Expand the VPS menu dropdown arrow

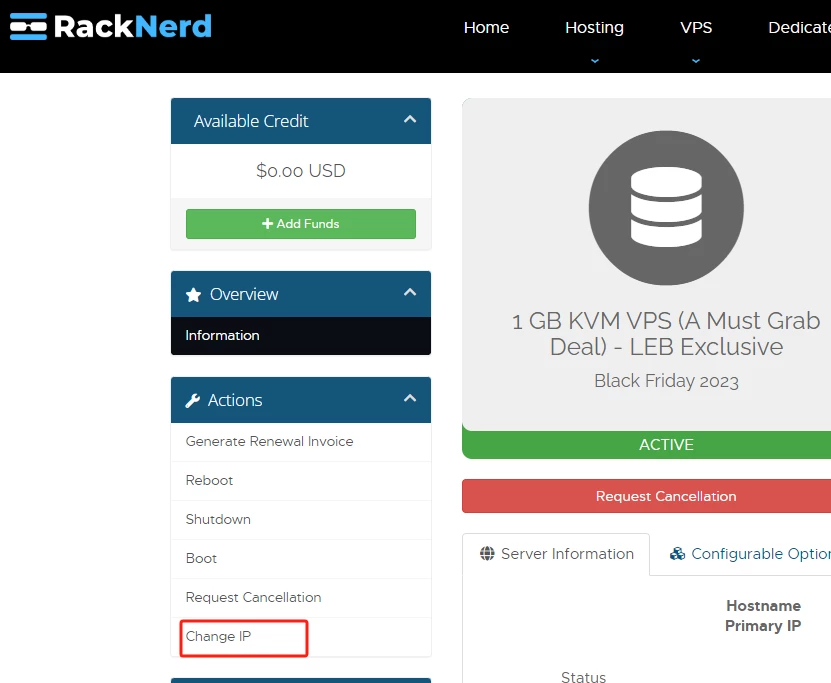tap(696, 61)
